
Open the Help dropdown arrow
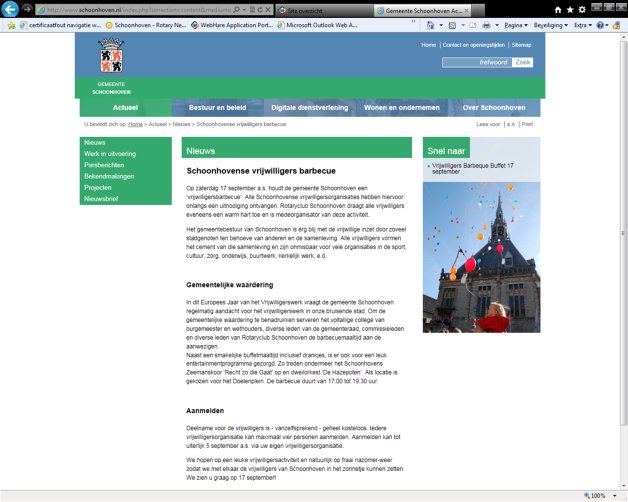click(607, 25)
